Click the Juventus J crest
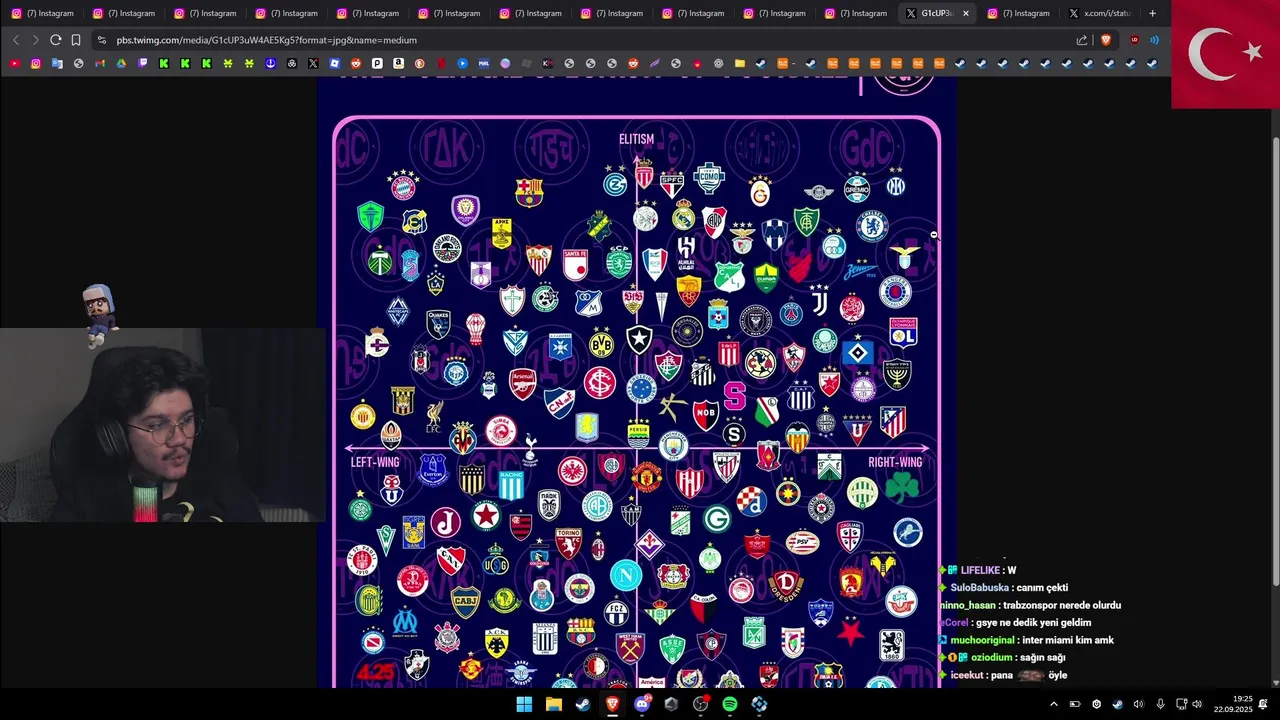 820,302
